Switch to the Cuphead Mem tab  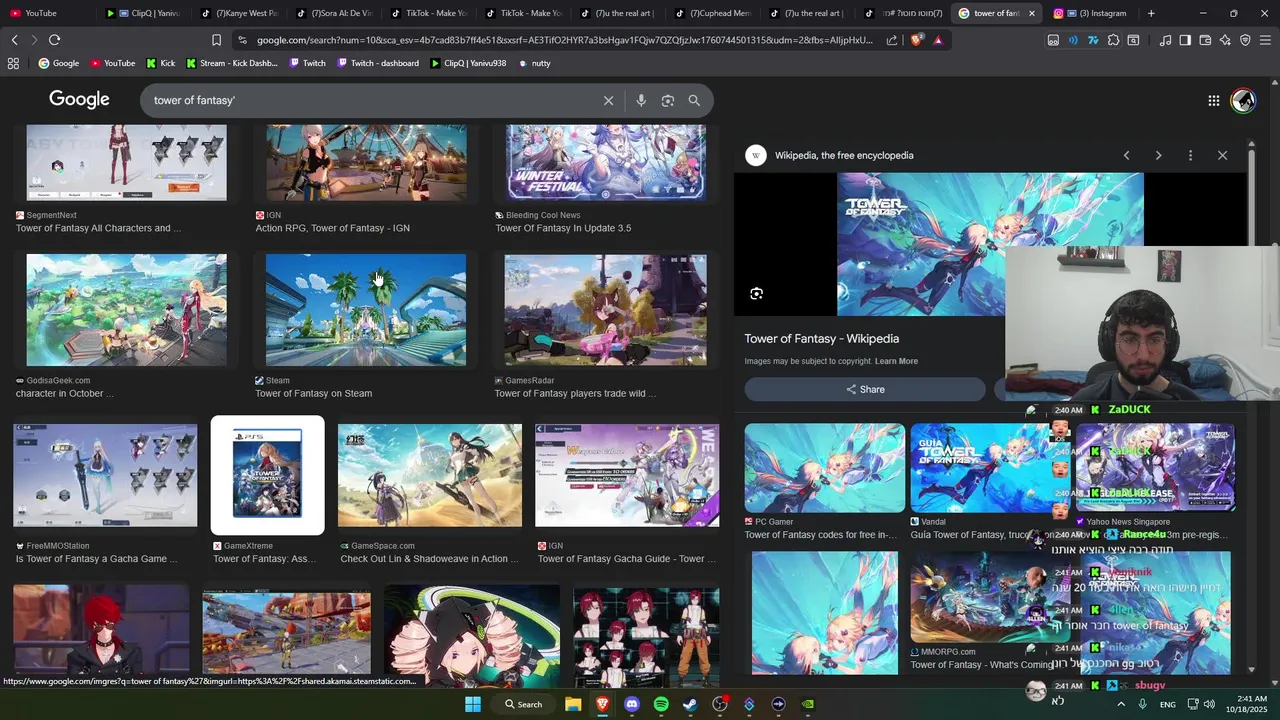pyautogui.click(x=712, y=13)
